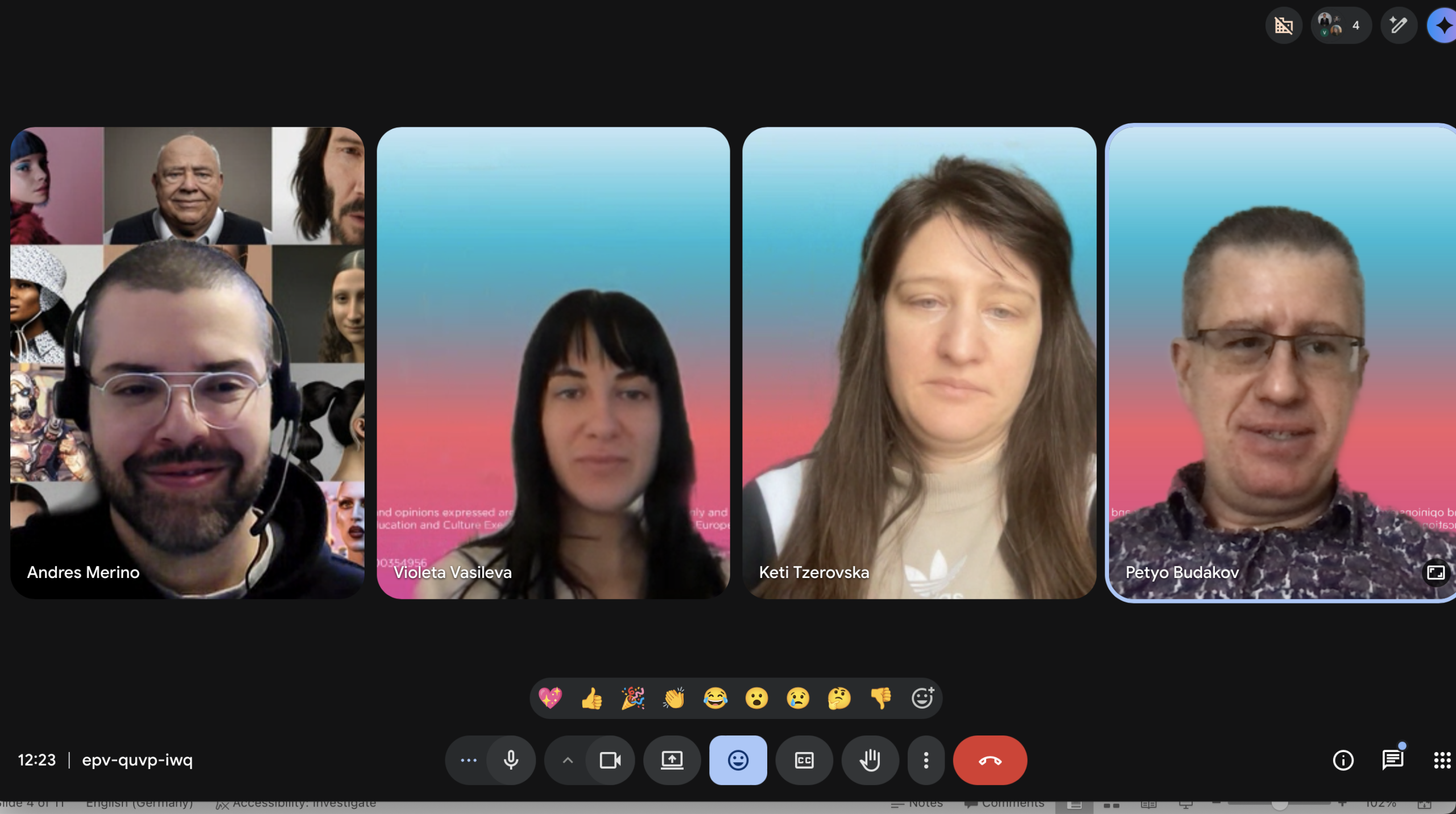The width and height of the screenshot is (1456, 814).
Task: Open meeting details info icon
Action: click(1343, 760)
